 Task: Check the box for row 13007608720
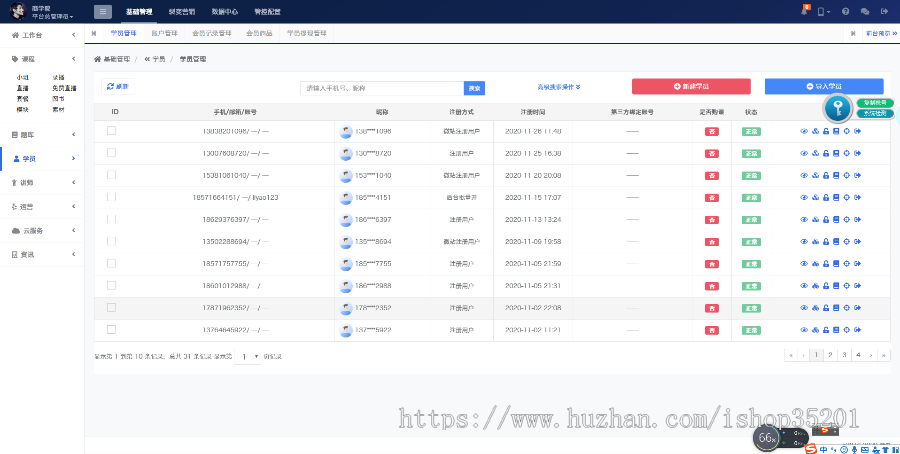pyautogui.click(x=111, y=153)
